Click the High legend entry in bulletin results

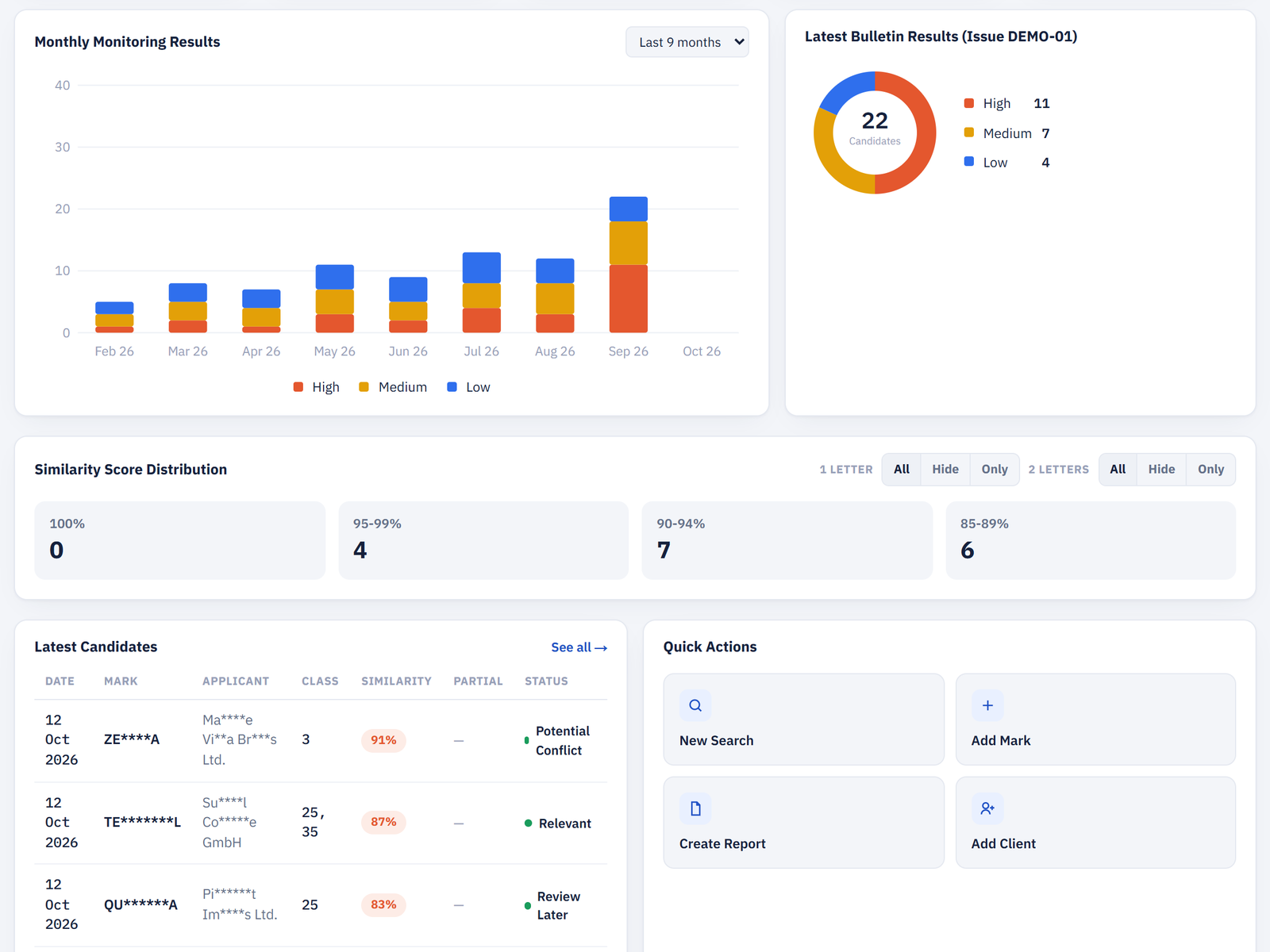coord(1006,103)
